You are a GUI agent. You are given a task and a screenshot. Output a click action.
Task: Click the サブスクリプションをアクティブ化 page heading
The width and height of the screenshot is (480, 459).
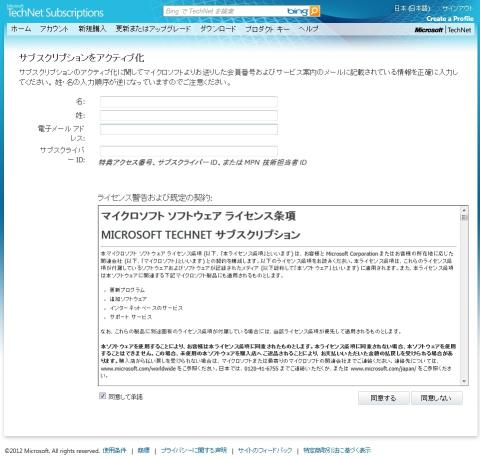81,58
